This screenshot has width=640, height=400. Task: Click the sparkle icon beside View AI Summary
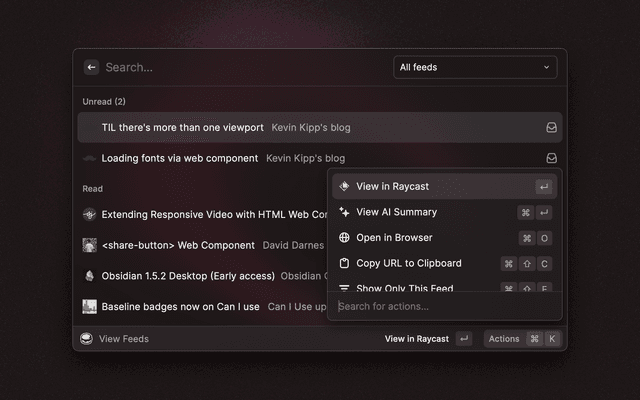(344, 212)
